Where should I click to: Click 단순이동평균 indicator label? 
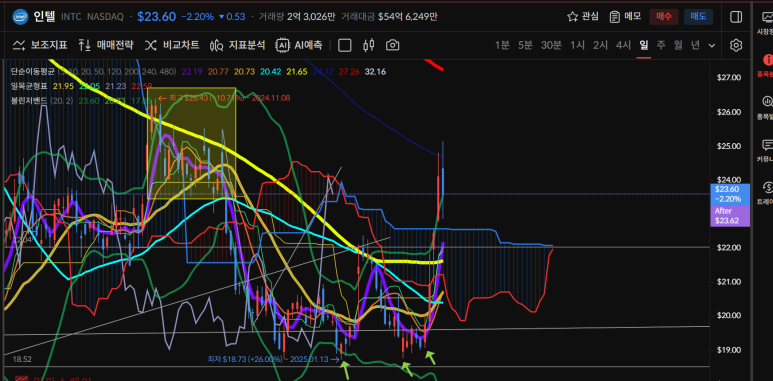point(33,71)
